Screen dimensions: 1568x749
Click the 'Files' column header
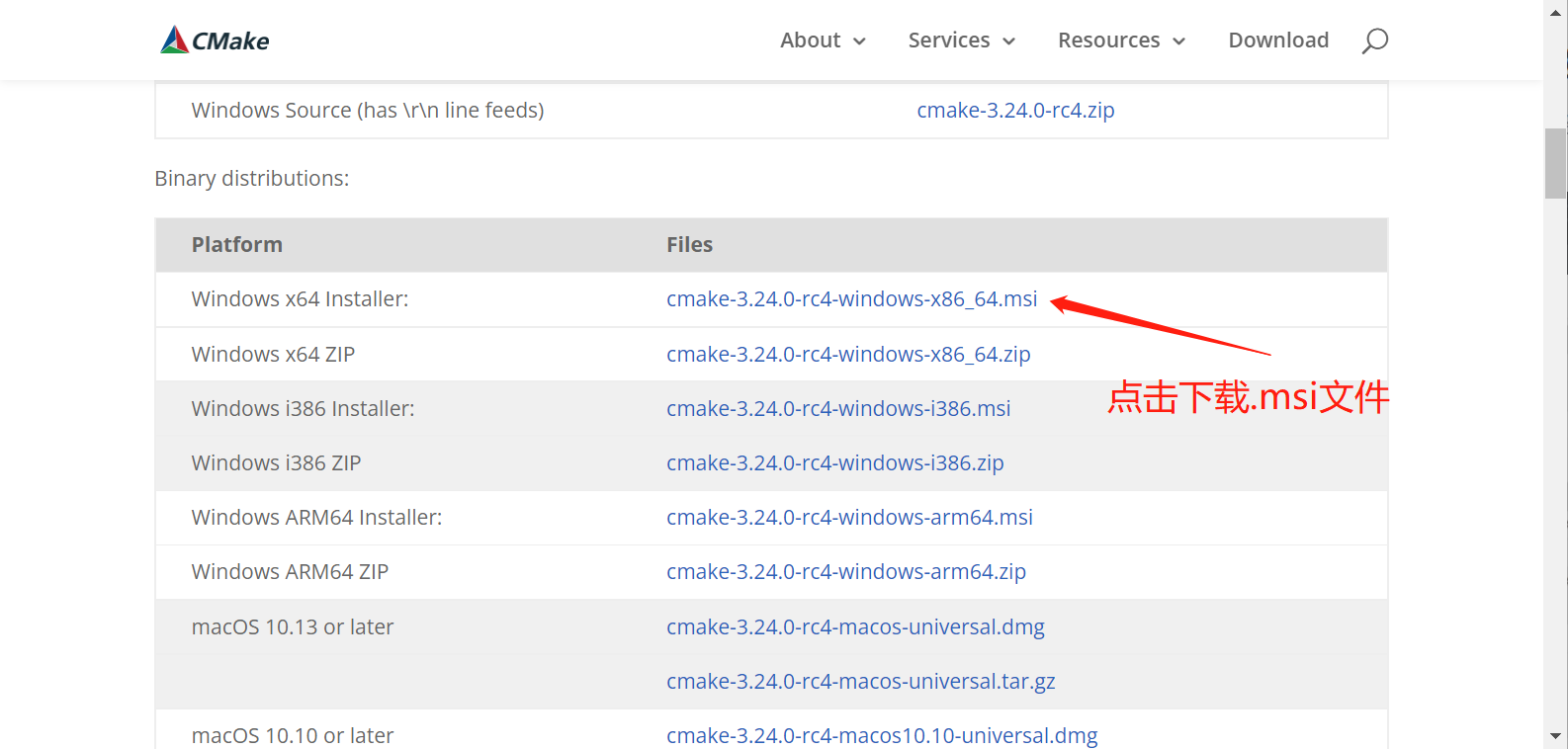click(x=689, y=245)
